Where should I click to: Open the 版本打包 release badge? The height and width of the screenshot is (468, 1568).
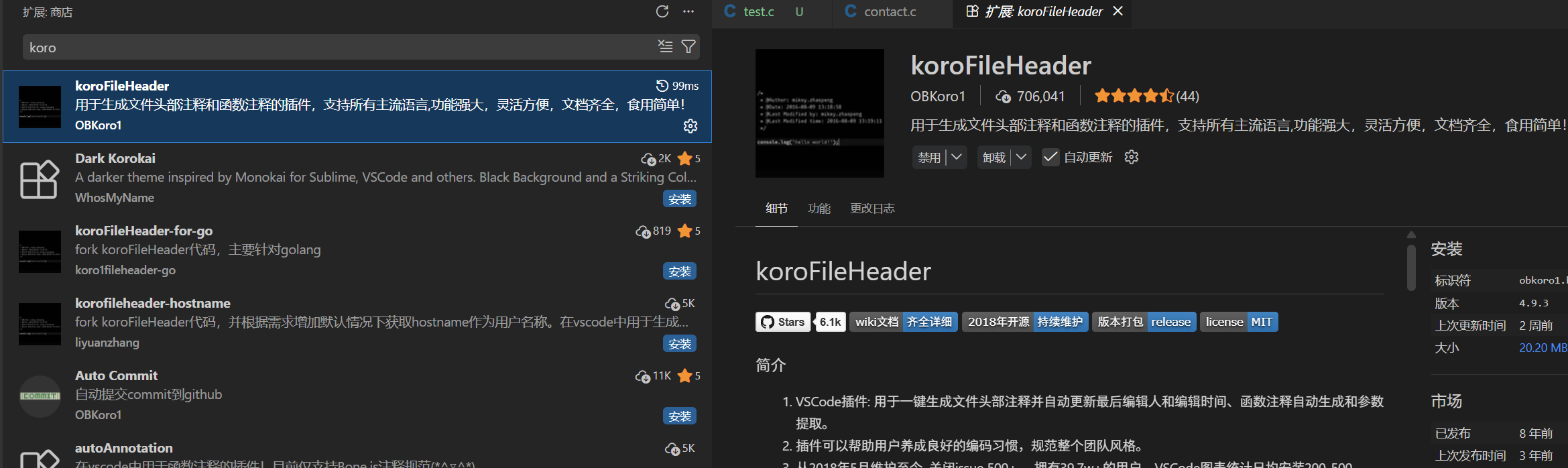(x=1144, y=322)
